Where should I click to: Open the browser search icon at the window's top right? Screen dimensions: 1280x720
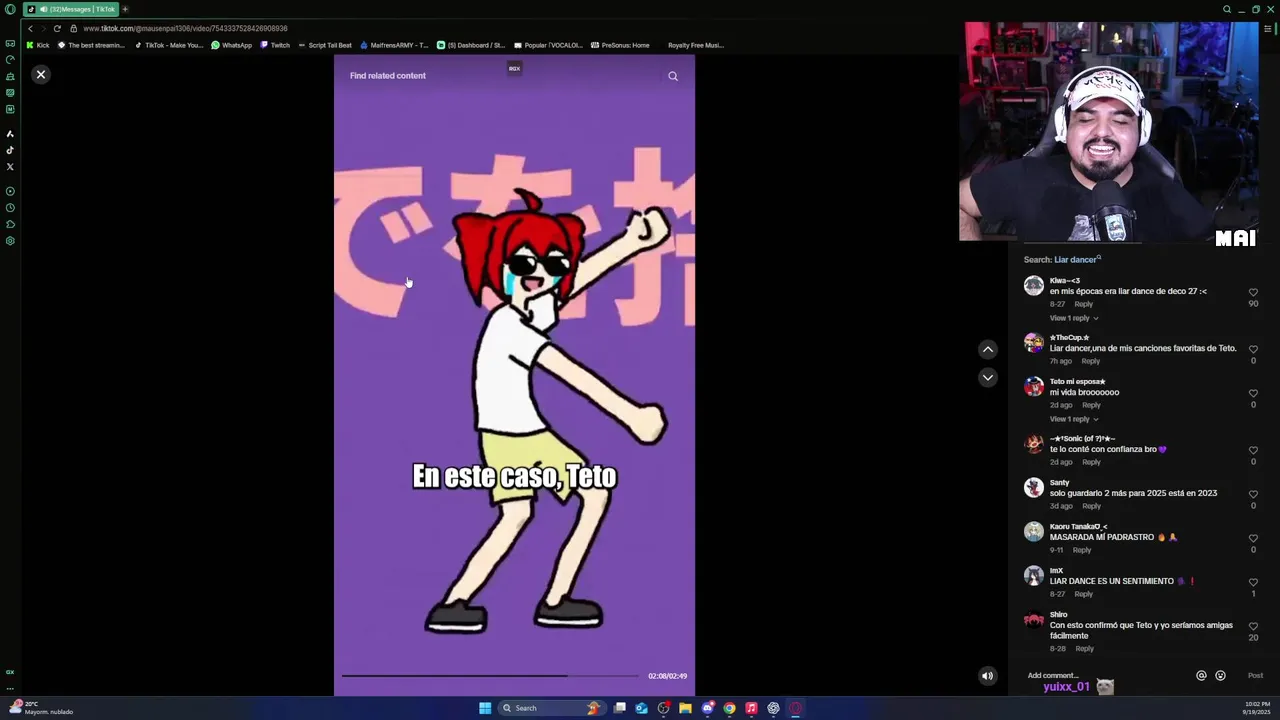tap(1227, 9)
